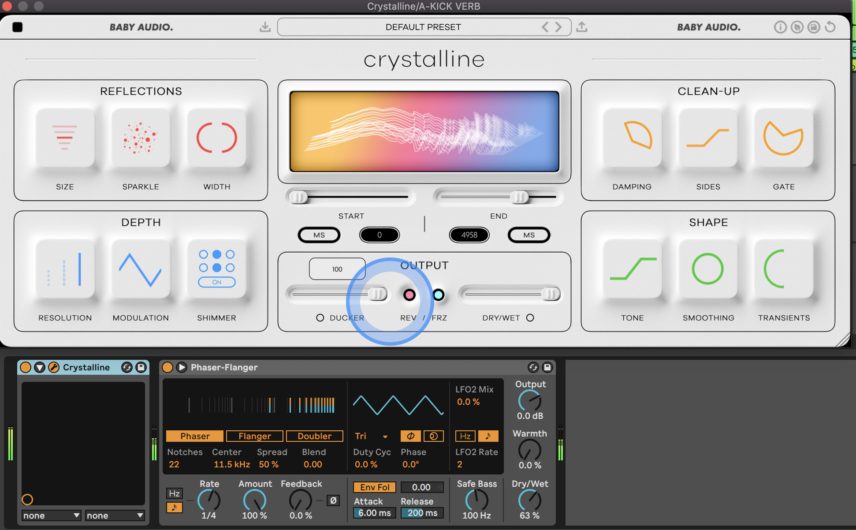Go to the next preset arrow
The height and width of the screenshot is (530, 856).
[558, 27]
